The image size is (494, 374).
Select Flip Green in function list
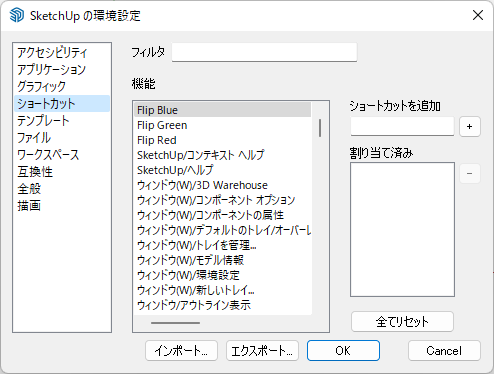(222, 125)
